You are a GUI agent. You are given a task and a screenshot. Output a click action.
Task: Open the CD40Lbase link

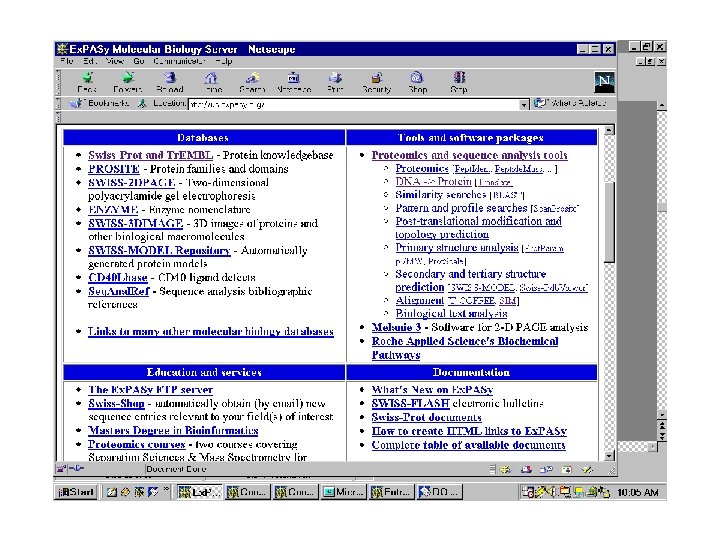[x=118, y=277]
